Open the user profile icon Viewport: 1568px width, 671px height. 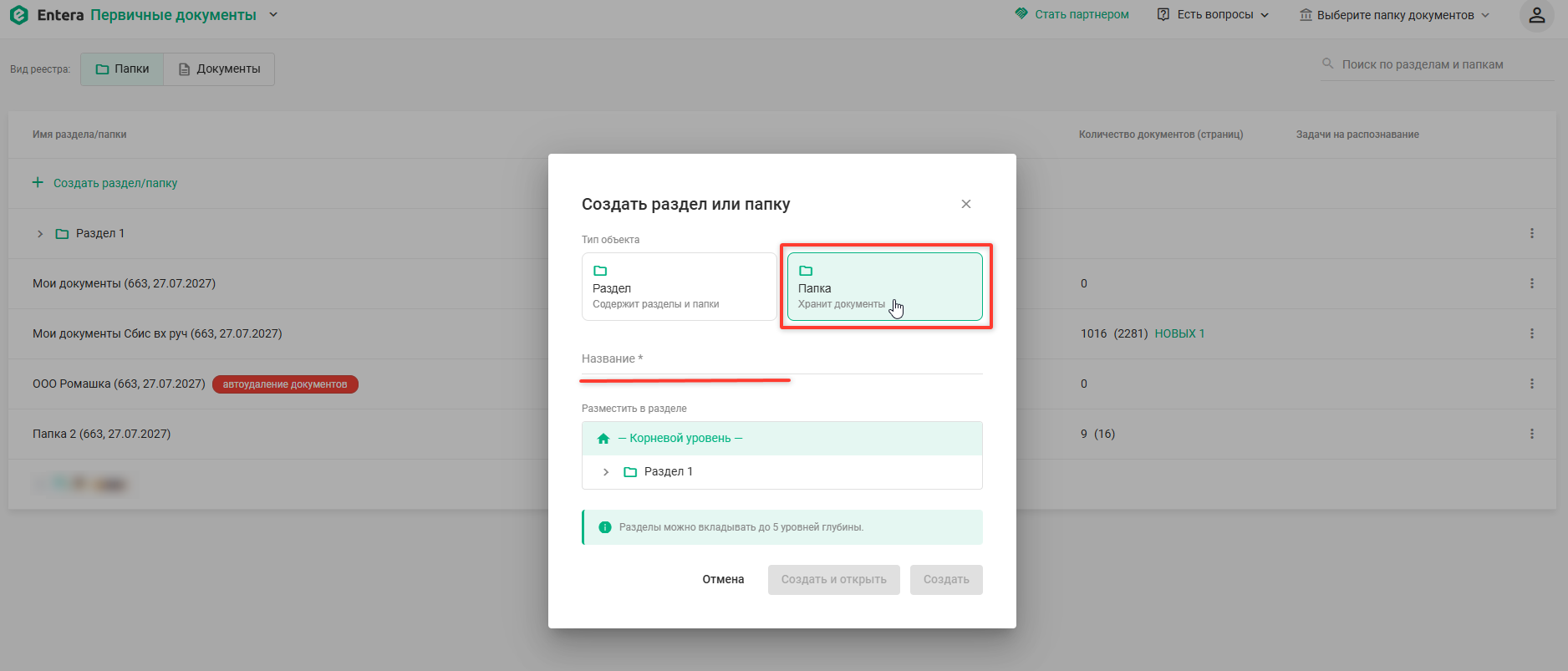click(x=1536, y=15)
